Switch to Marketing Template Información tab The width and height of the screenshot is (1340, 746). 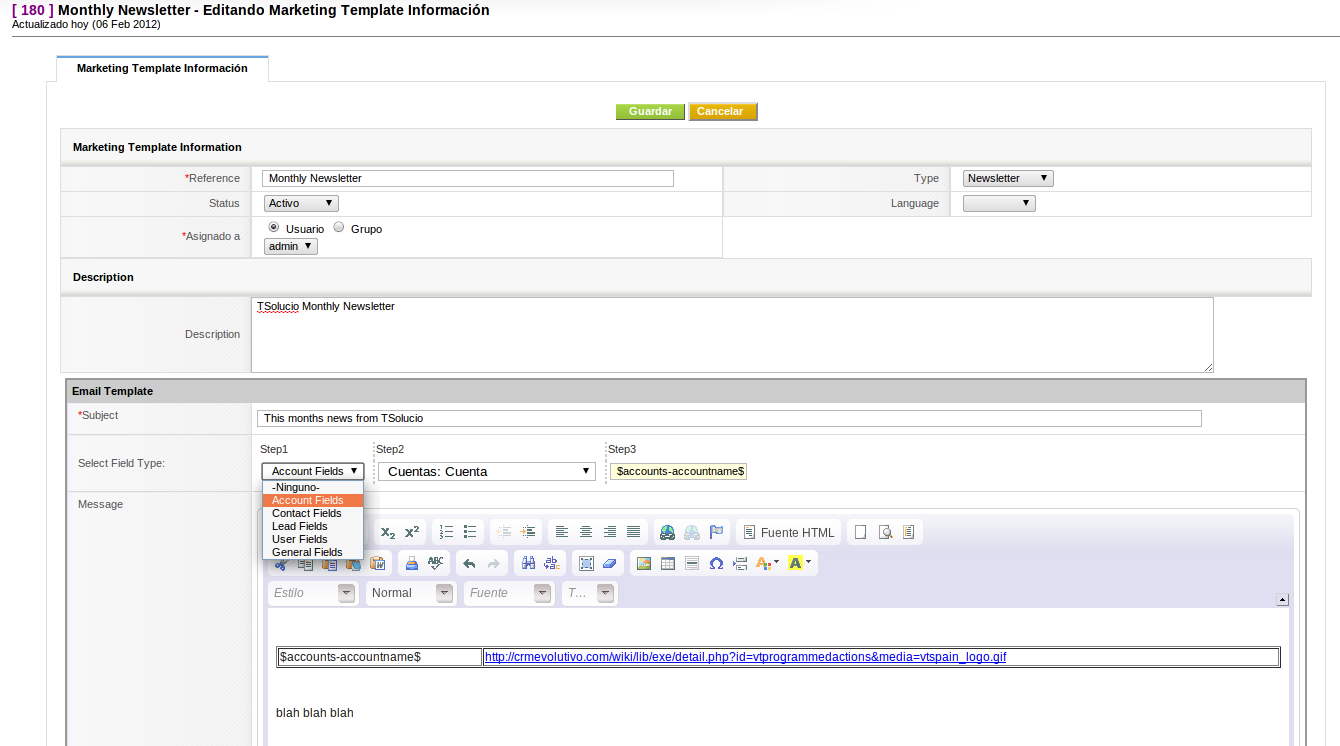point(162,68)
